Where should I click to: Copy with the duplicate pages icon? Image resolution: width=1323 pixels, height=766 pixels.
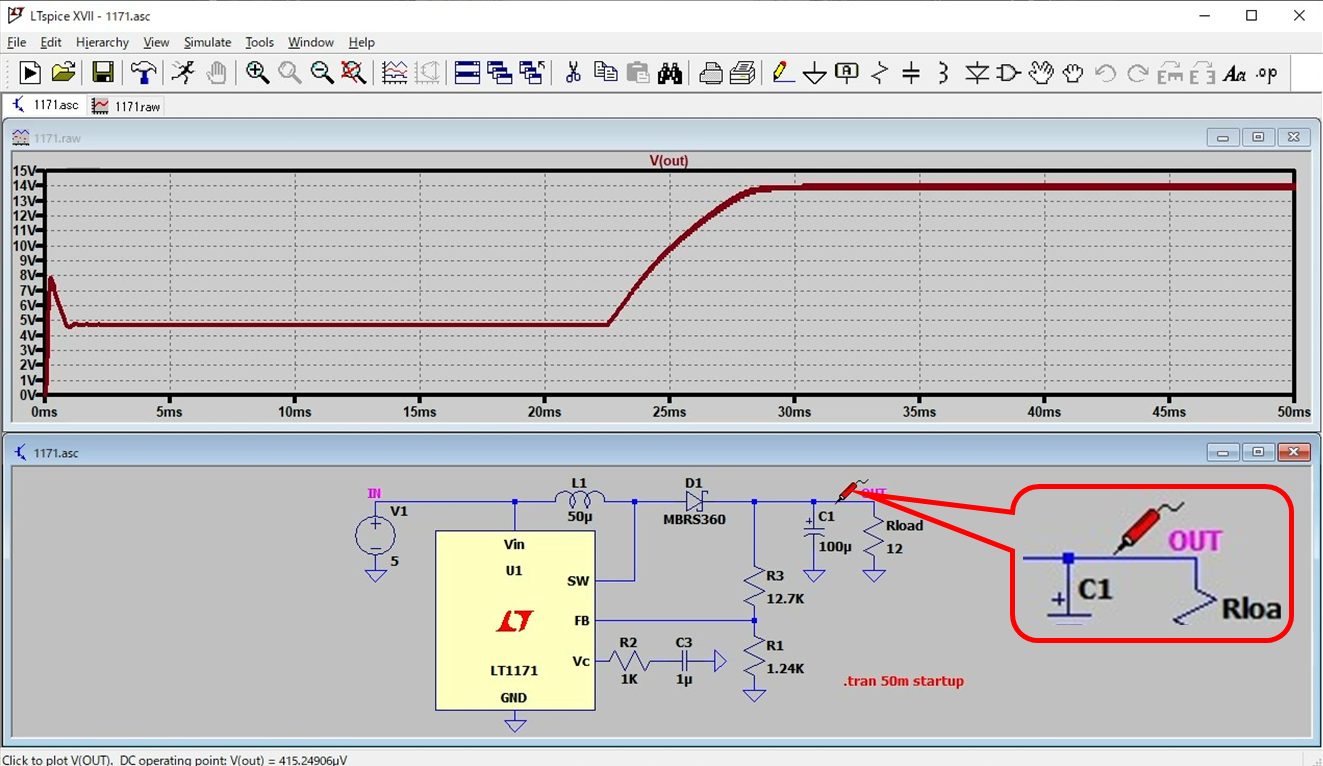[605, 72]
